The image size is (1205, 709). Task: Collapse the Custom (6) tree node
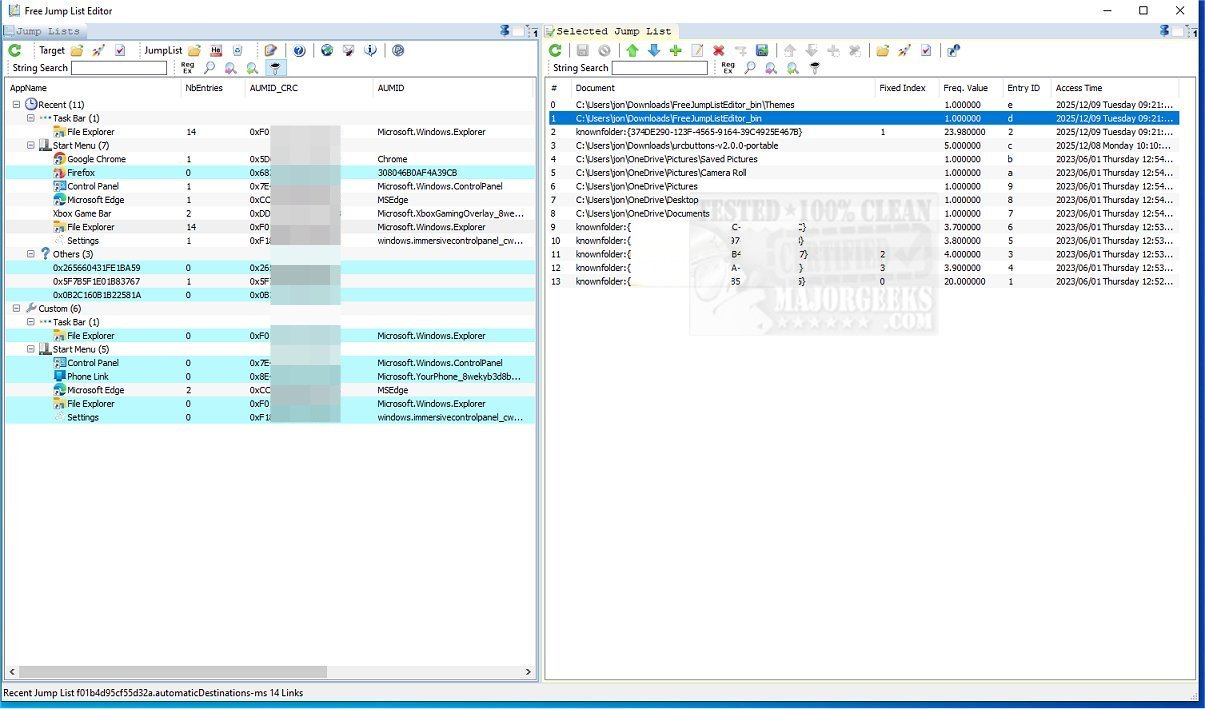pos(17,309)
